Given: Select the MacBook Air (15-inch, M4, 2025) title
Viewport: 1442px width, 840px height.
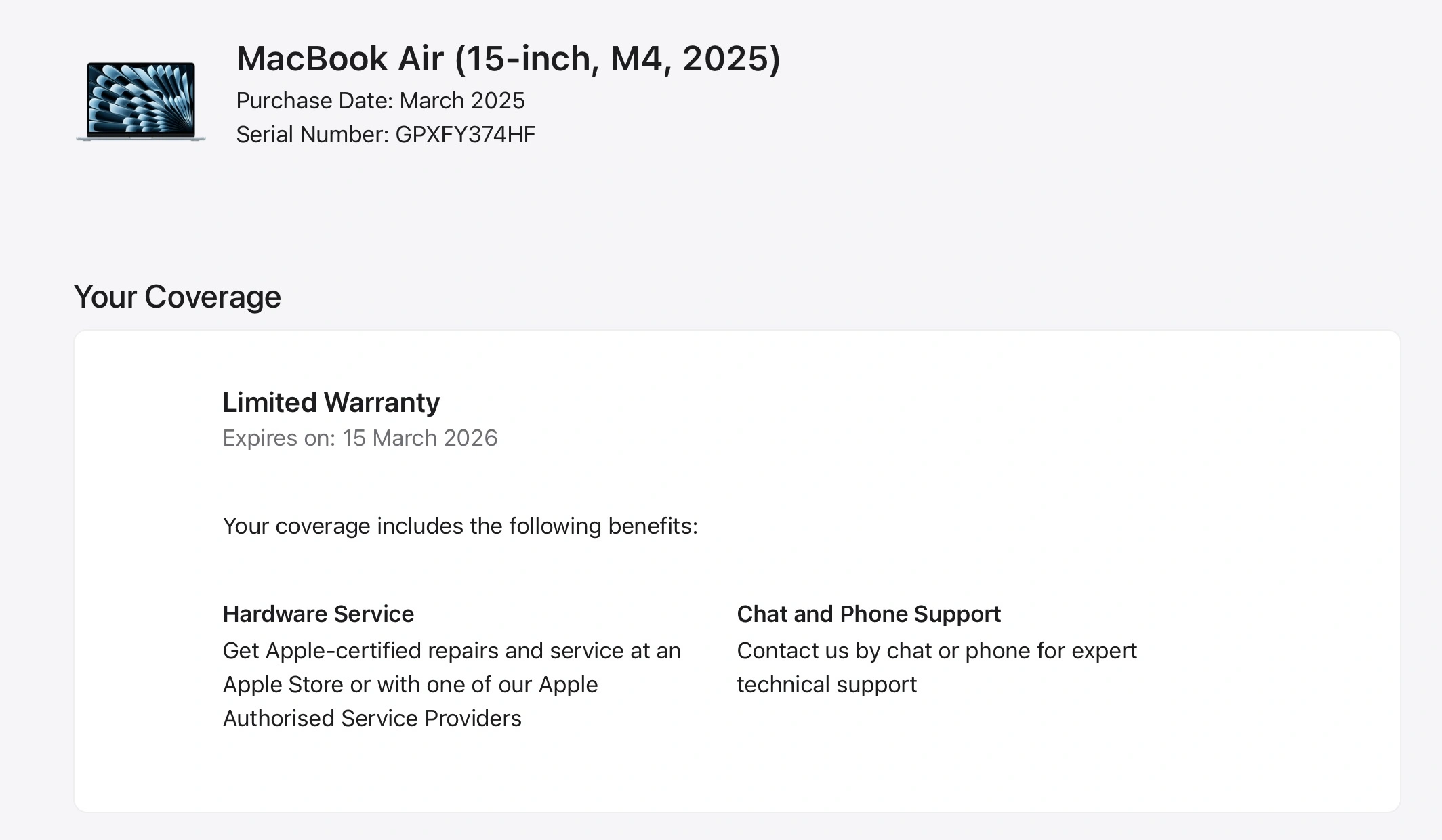Looking at the screenshot, I should pyautogui.click(x=508, y=59).
